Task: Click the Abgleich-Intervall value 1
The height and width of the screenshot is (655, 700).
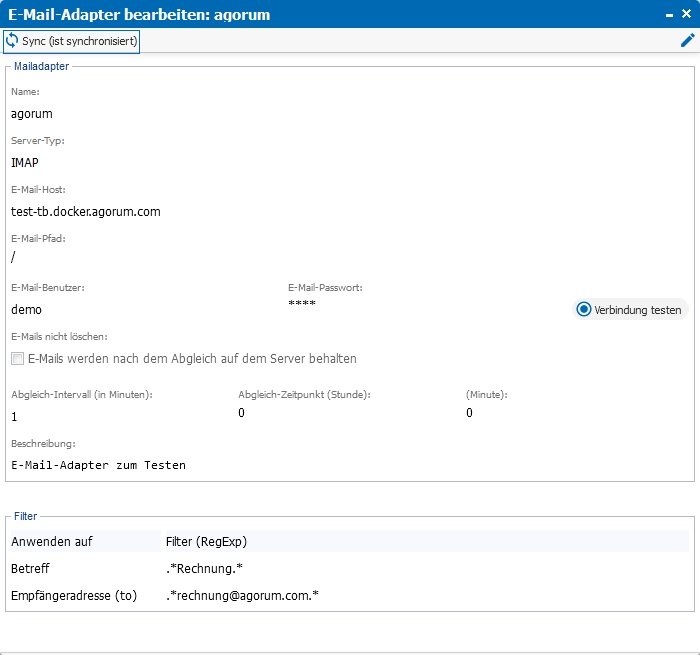Action: [14, 417]
